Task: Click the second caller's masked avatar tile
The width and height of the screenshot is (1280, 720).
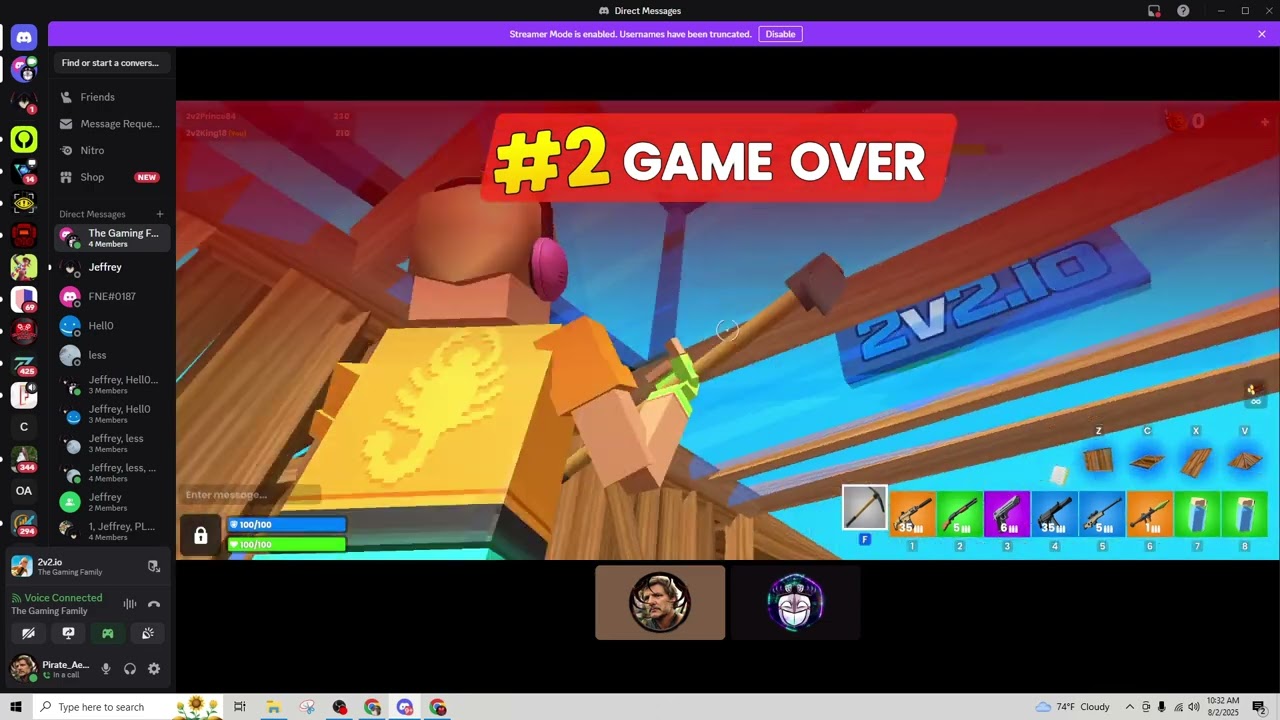Action: [x=796, y=603]
